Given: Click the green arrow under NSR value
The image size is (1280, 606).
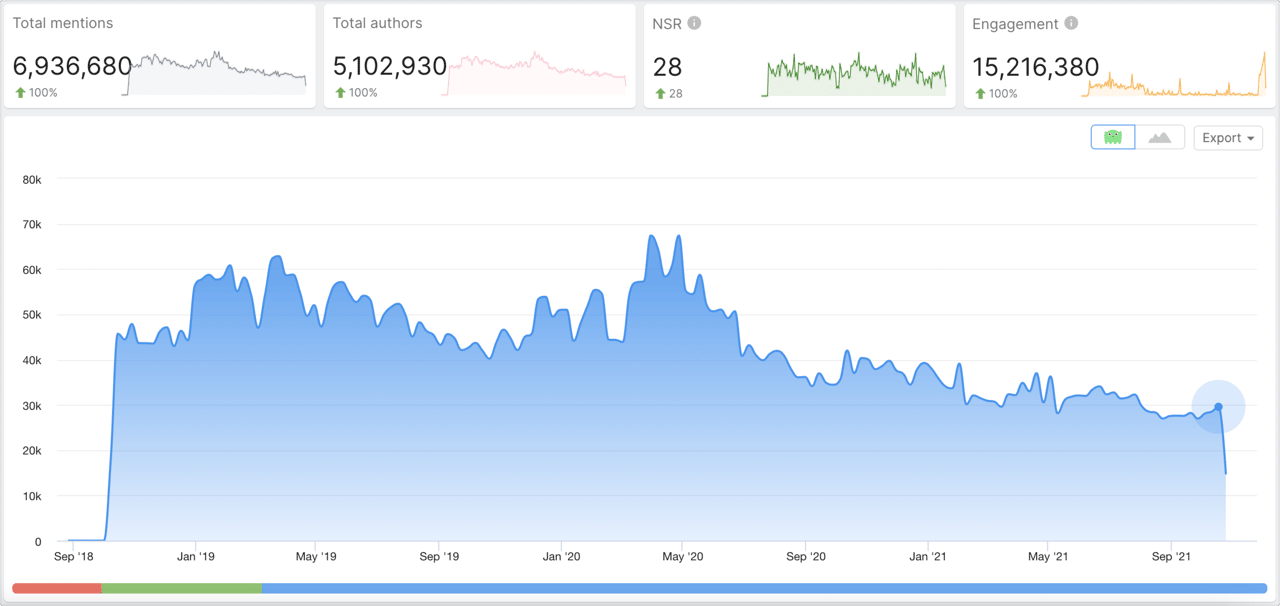Looking at the screenshot, I should (660, 94).
